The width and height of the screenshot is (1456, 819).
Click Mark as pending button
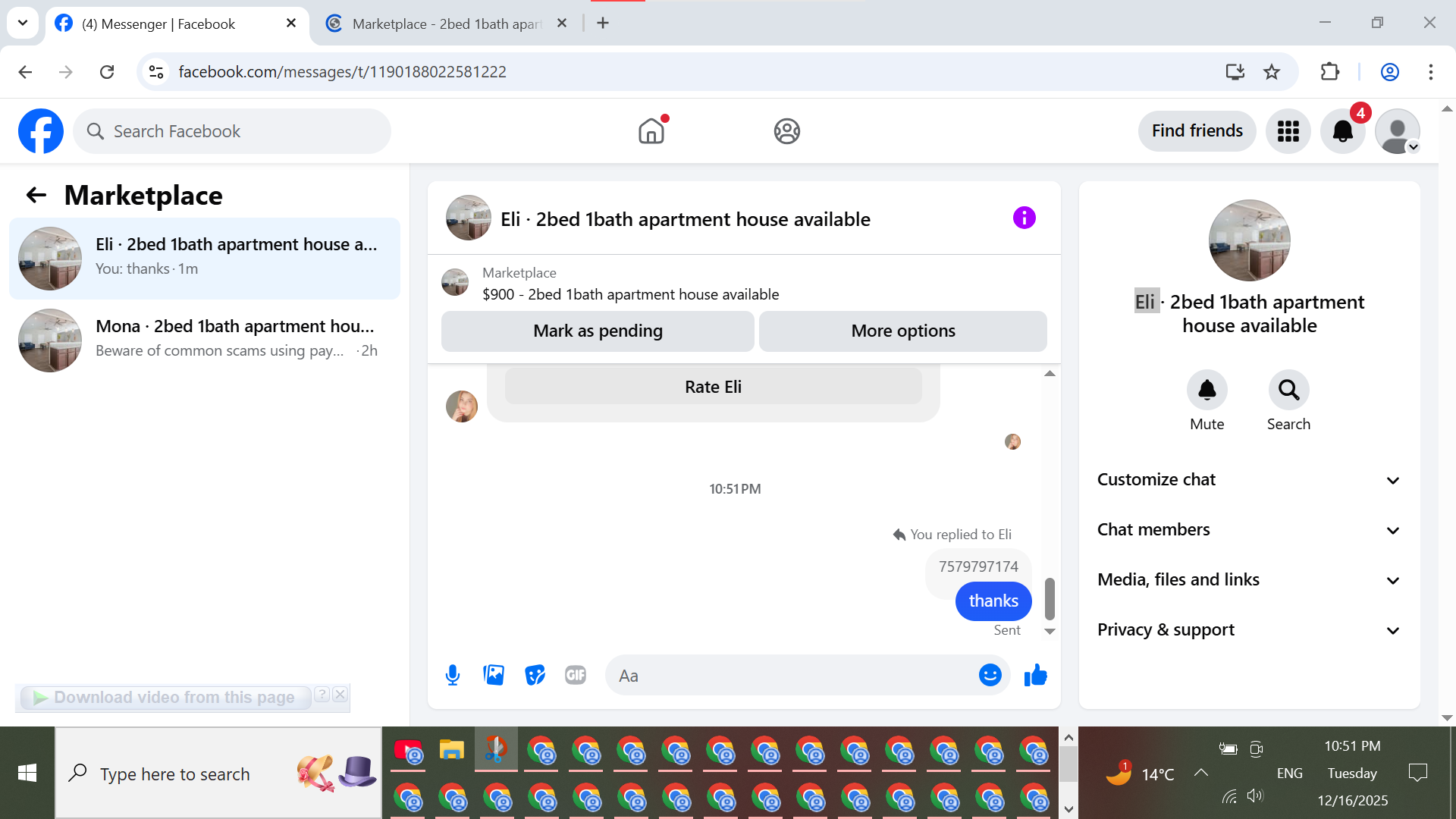click(598, 331)
